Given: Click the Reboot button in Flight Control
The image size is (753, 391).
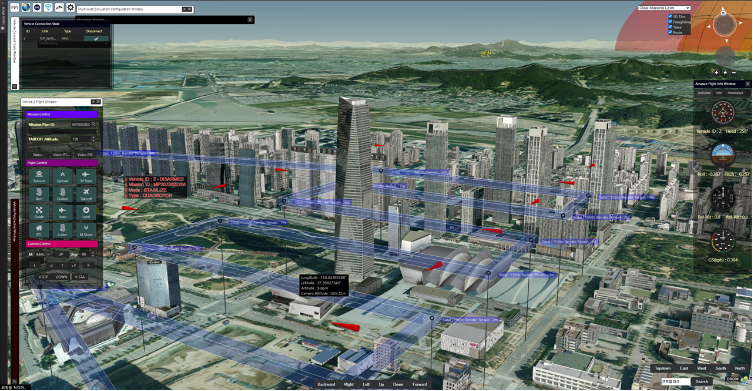Looking at the screenshot, I should click(x=39, y=176).
